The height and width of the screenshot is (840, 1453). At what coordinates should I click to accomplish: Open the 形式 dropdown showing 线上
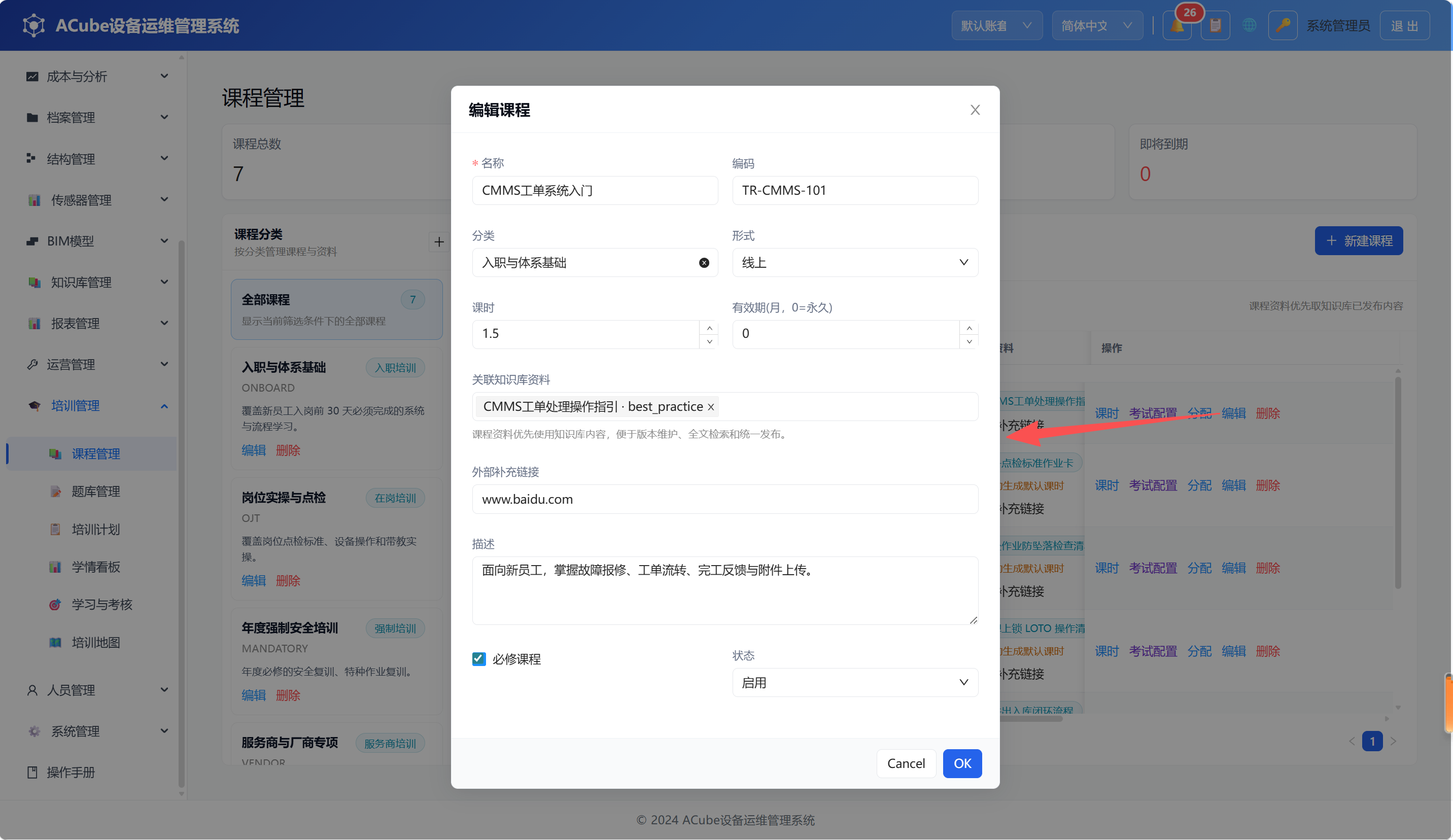[854, 263]
